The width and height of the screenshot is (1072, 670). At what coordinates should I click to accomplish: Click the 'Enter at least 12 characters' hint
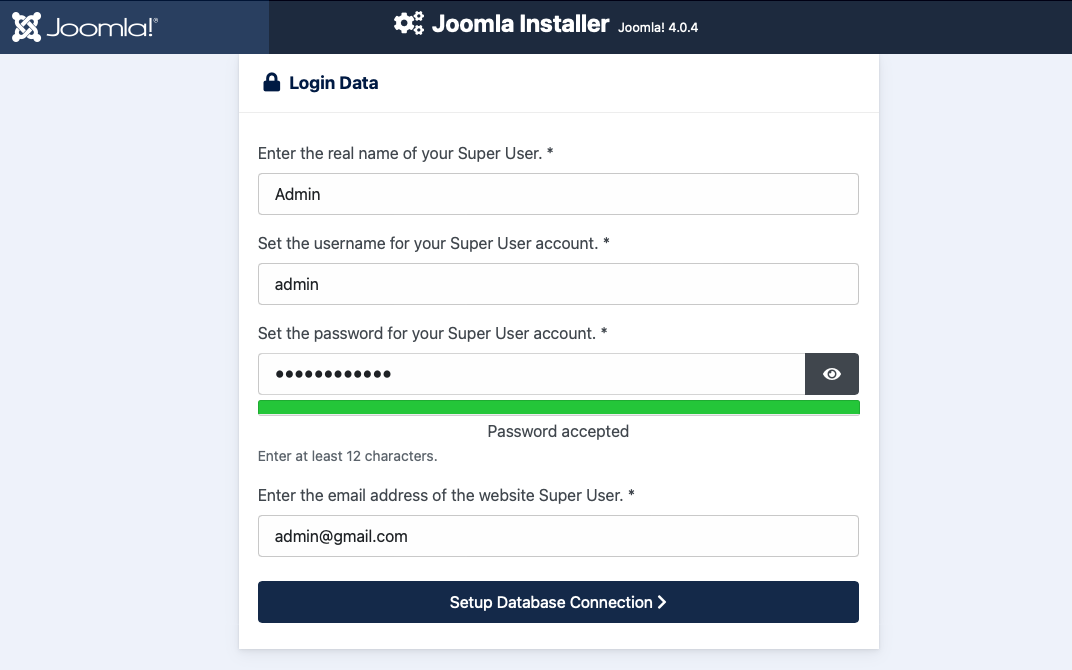[x=347, y=456]
